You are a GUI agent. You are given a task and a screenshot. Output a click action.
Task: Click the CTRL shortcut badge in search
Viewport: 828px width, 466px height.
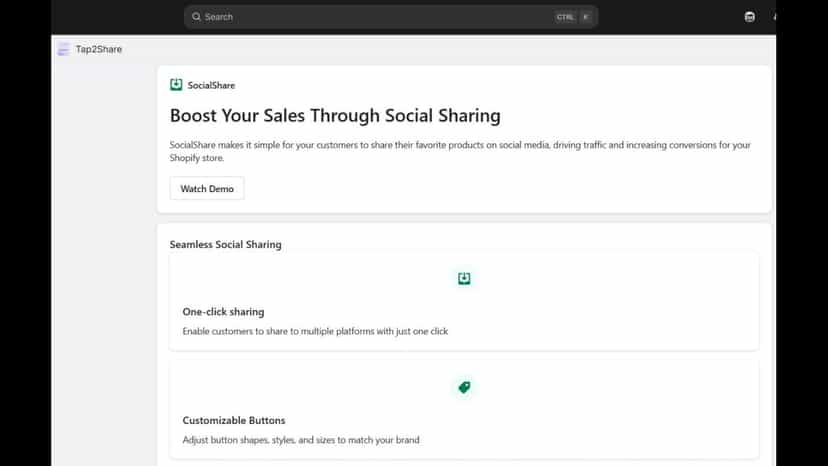point(564,17)
